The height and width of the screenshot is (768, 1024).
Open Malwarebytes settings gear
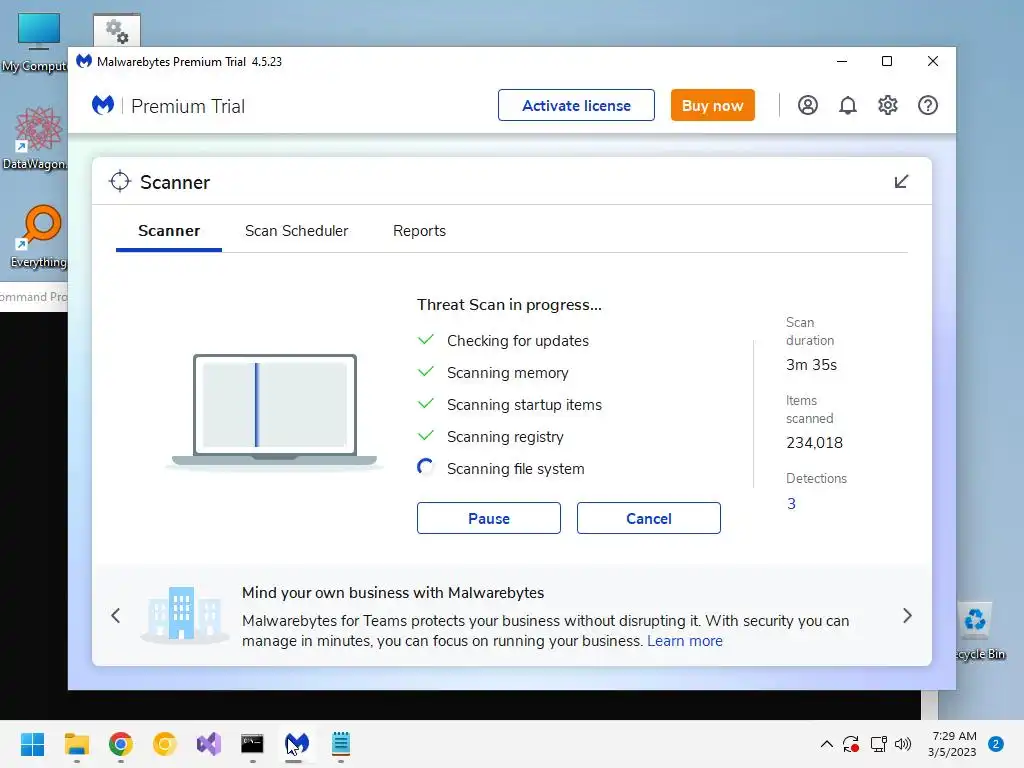(888, 105)
